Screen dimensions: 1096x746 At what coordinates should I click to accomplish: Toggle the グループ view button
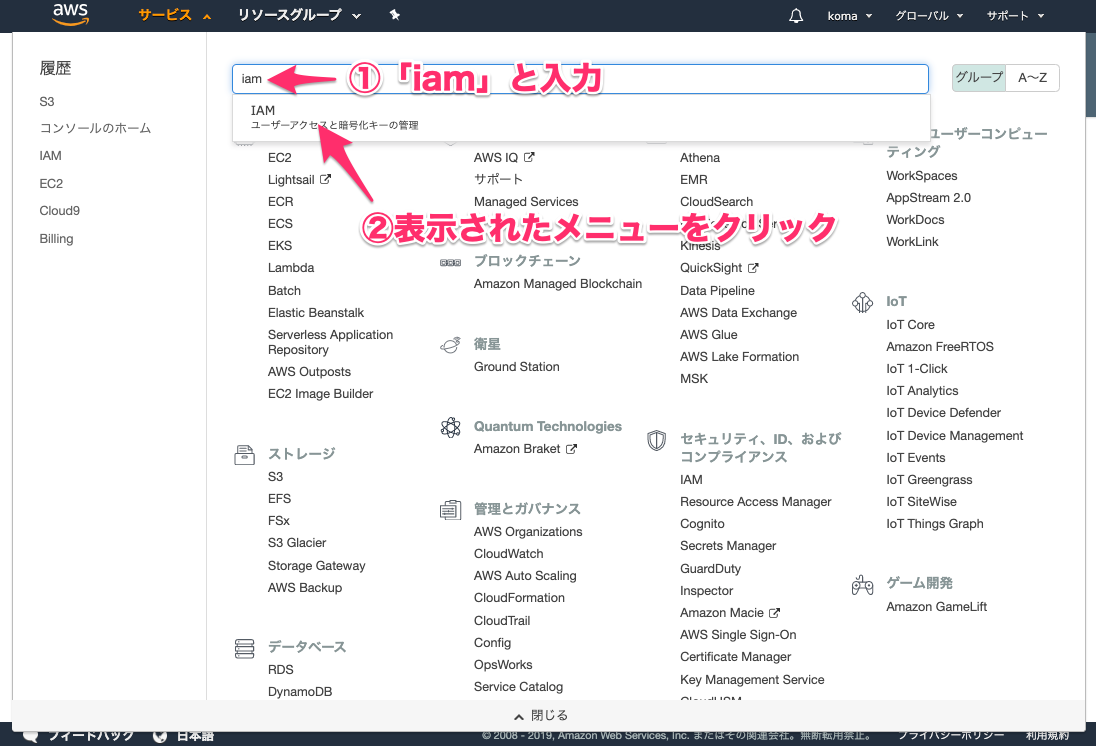(x=978, y=77)
